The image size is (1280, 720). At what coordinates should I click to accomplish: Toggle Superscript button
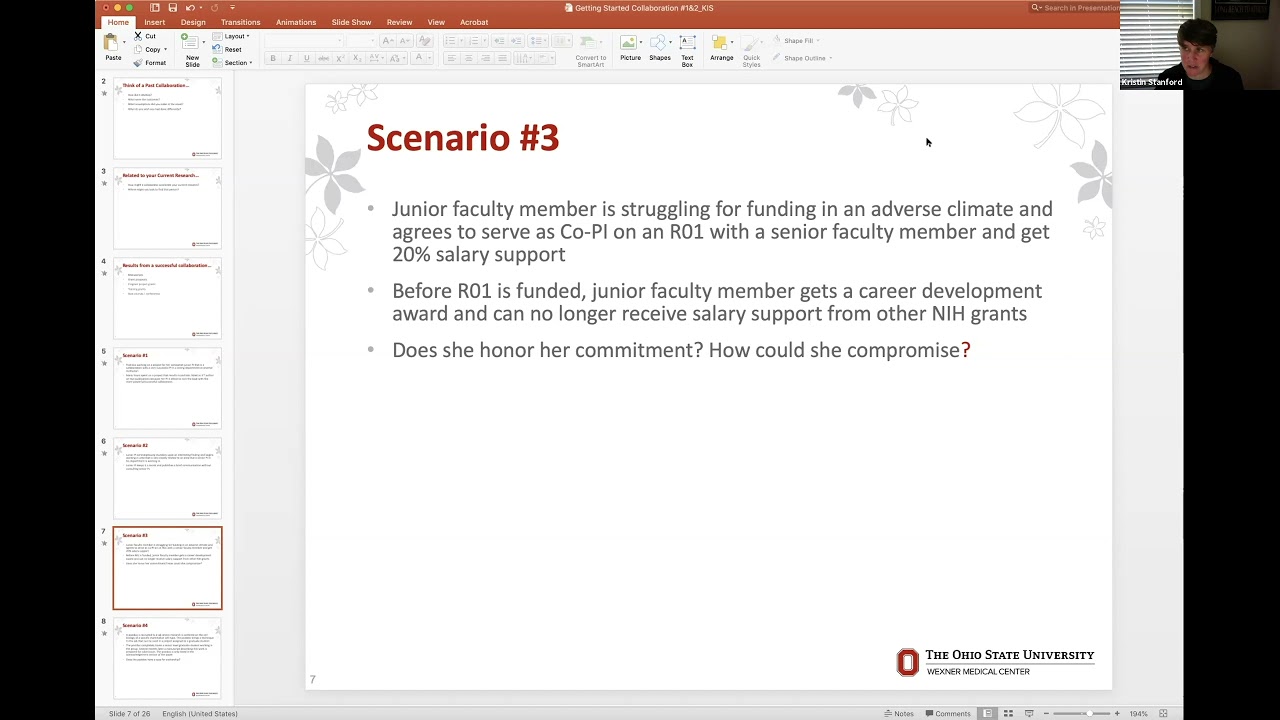(x=340, y=58)
